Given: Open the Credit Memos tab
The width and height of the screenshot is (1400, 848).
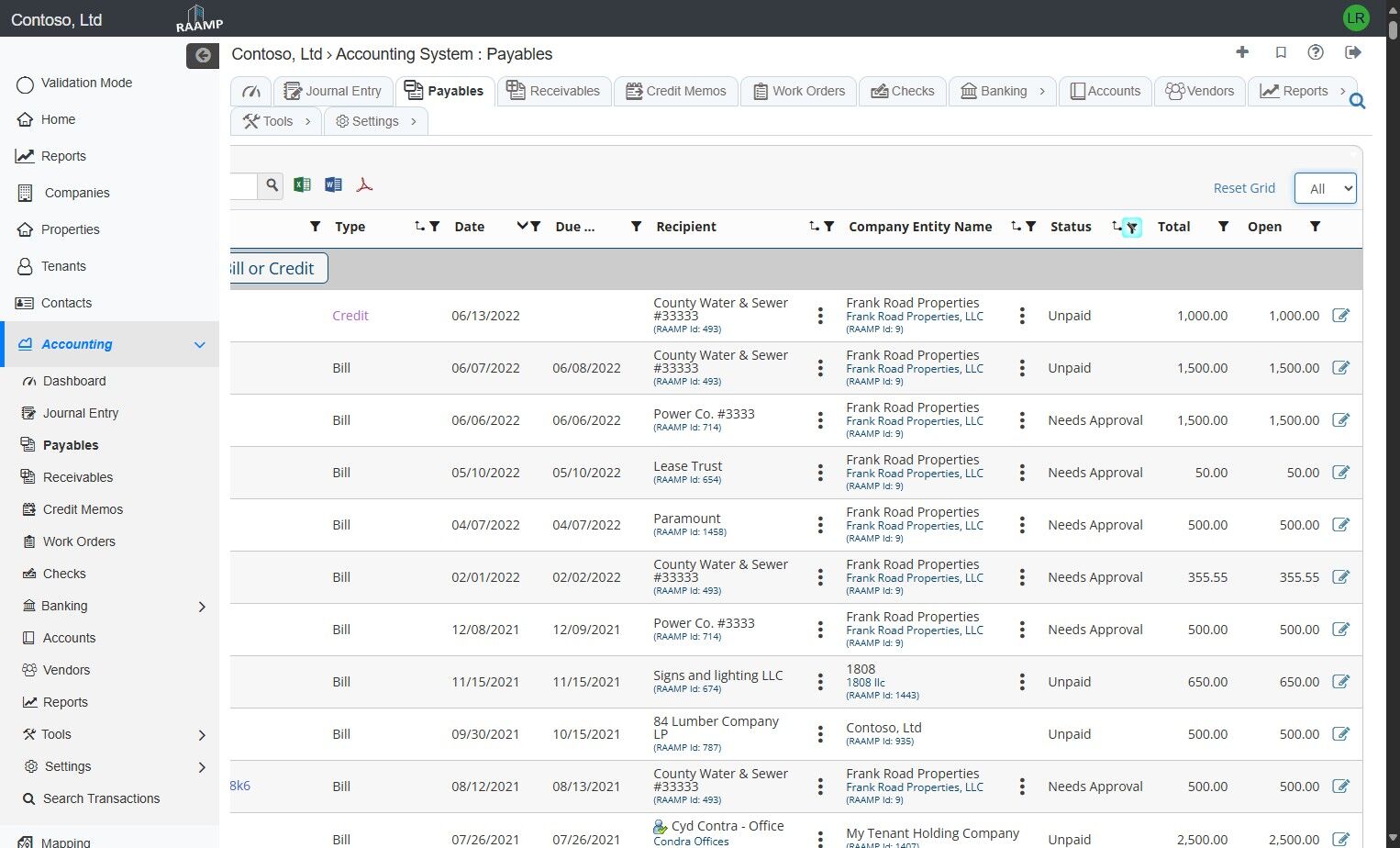Looking at the screenshot, I should (x=675, y=91).
